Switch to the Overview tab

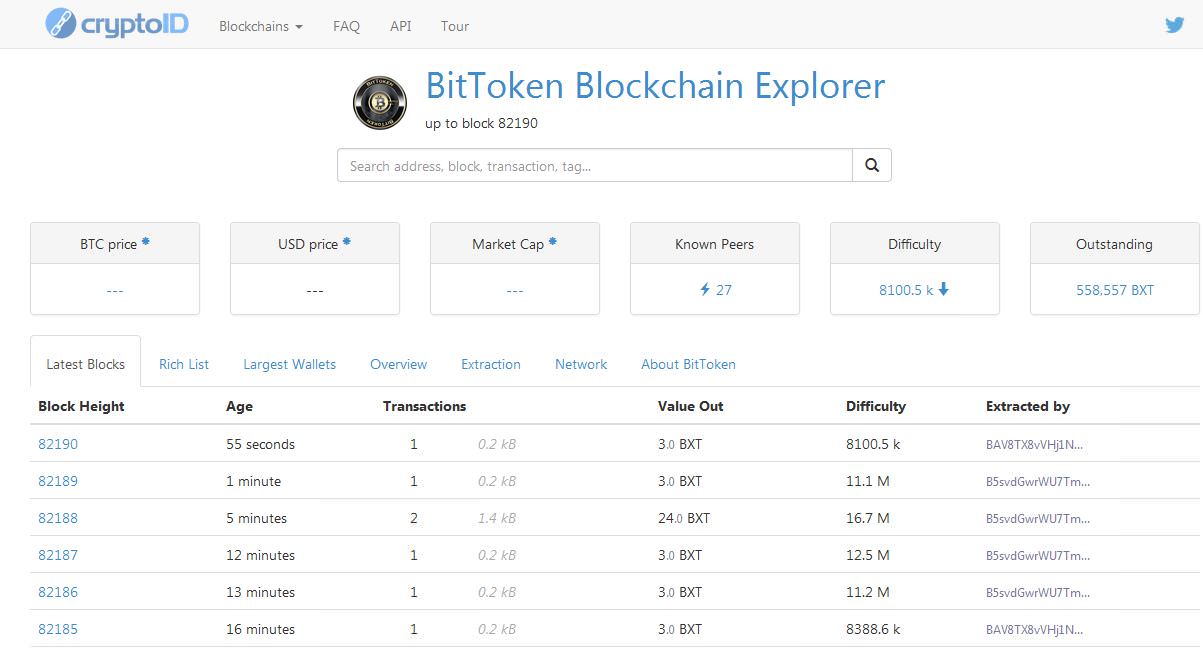(x=398, y=364)
